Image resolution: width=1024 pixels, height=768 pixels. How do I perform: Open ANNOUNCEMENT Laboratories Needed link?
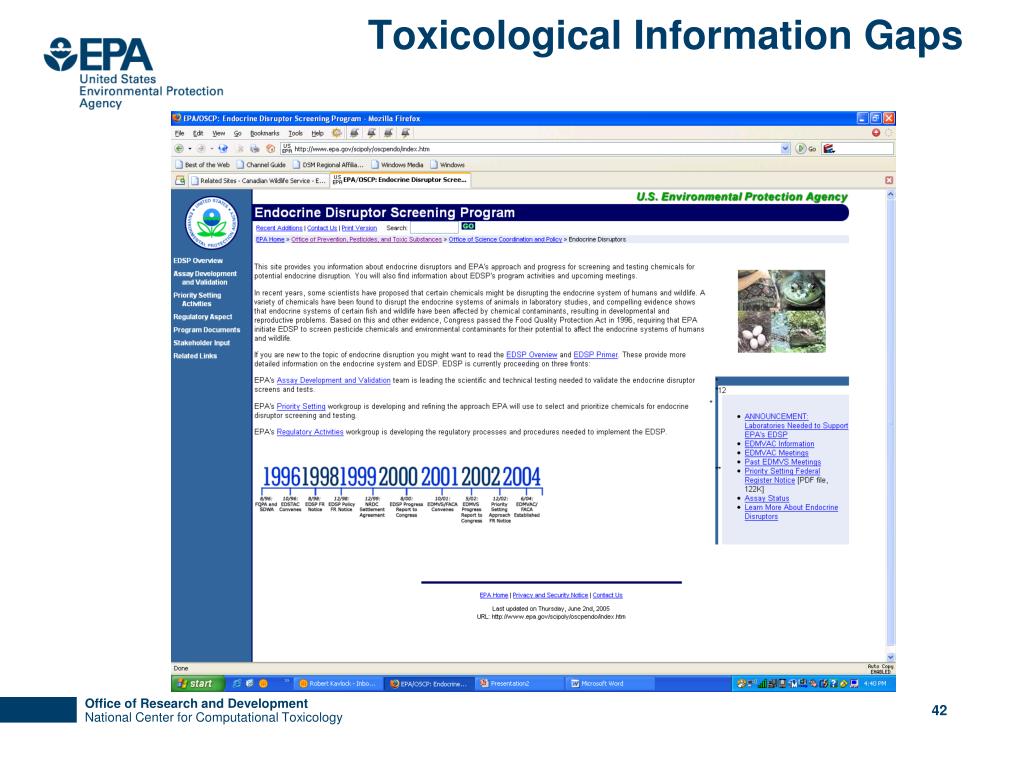coord(796,425)
